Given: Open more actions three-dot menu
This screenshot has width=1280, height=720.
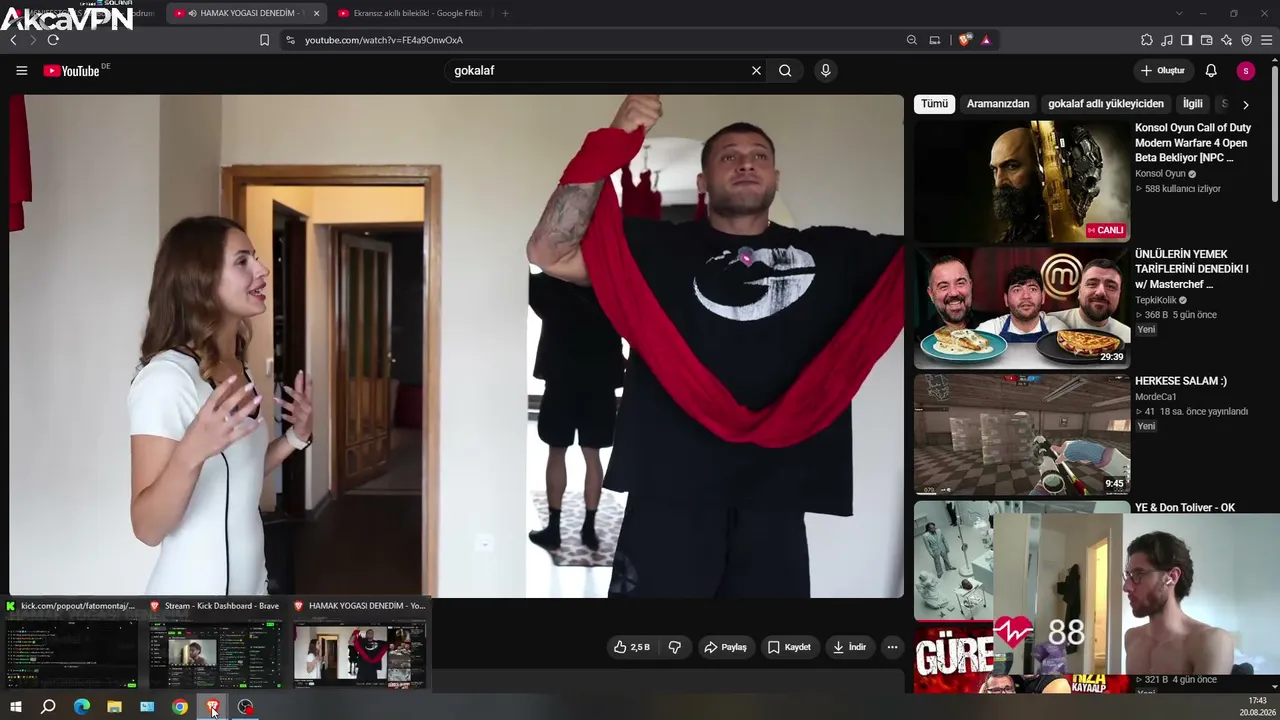Looking at the screenshot, I should [892, 647].
